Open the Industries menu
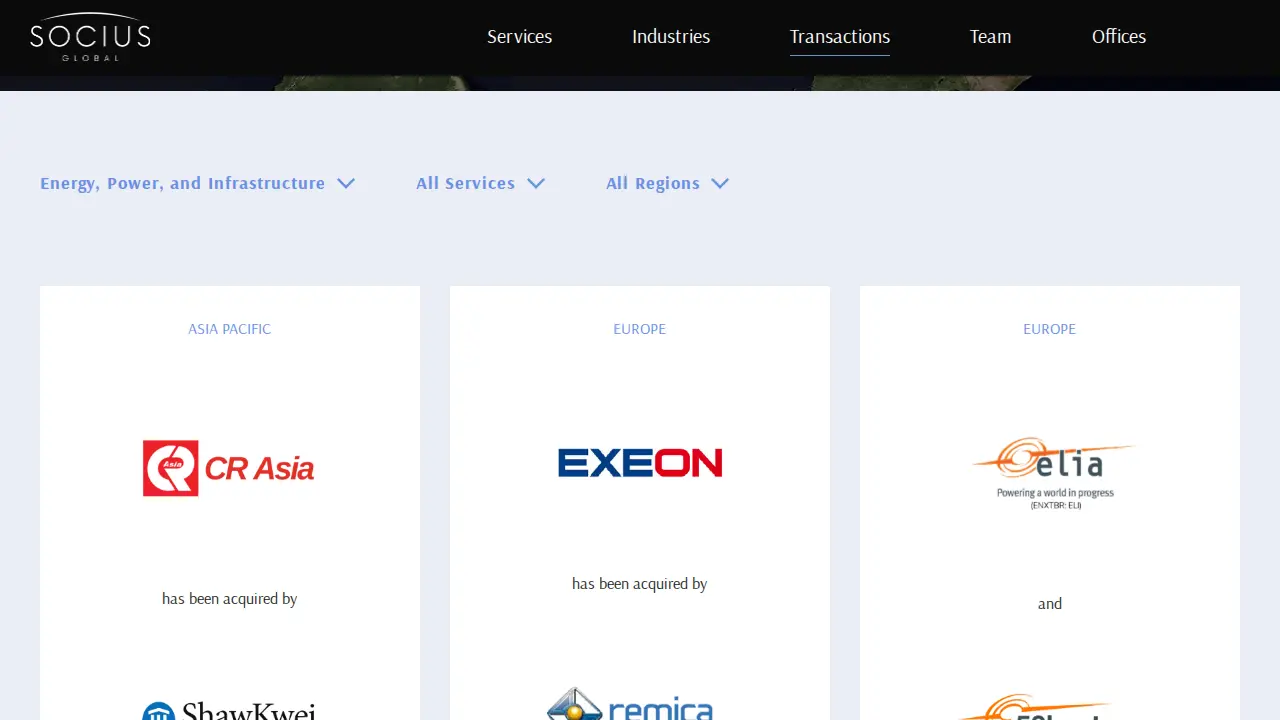 [x=671, y=37]
